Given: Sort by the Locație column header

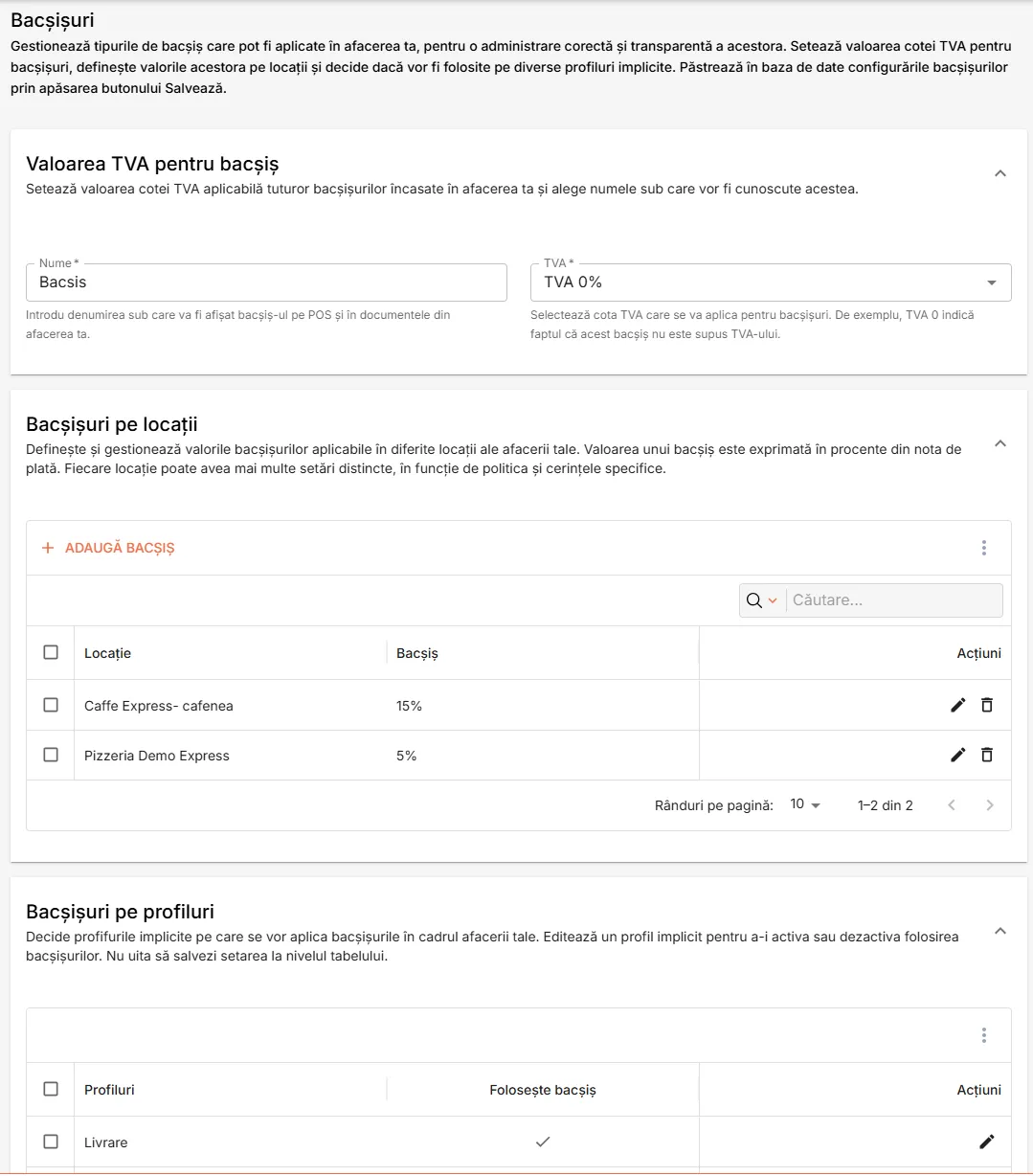Looking at the screenshot, I should click(x=107, y=653).
